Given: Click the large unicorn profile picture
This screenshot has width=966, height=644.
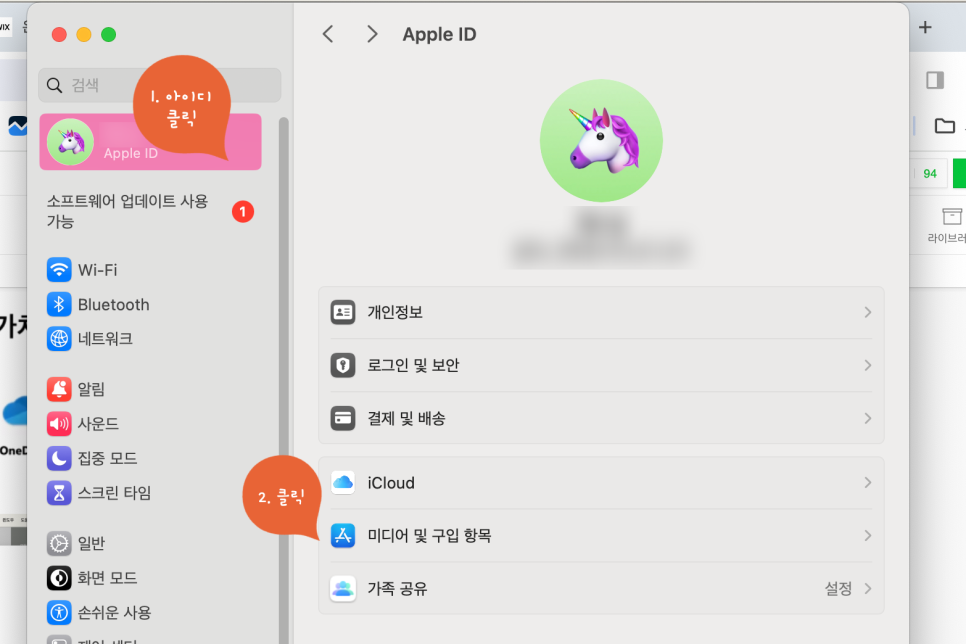Looking at the screenshot, I should point(601,141).
